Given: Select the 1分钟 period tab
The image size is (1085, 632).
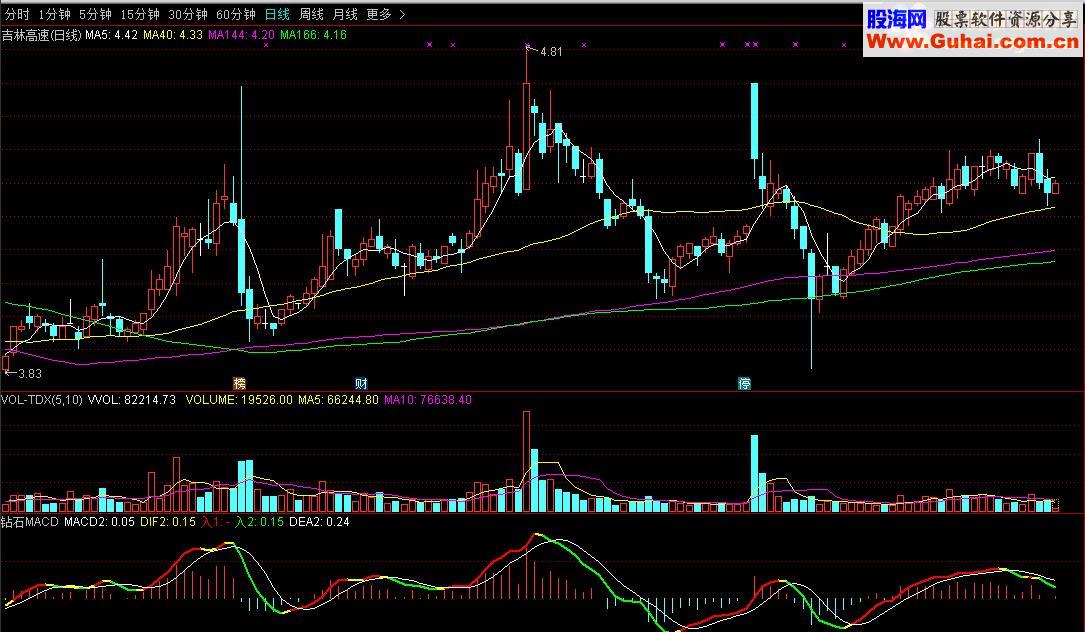Looking at the screenshot, I should click(x=55, y=14).
